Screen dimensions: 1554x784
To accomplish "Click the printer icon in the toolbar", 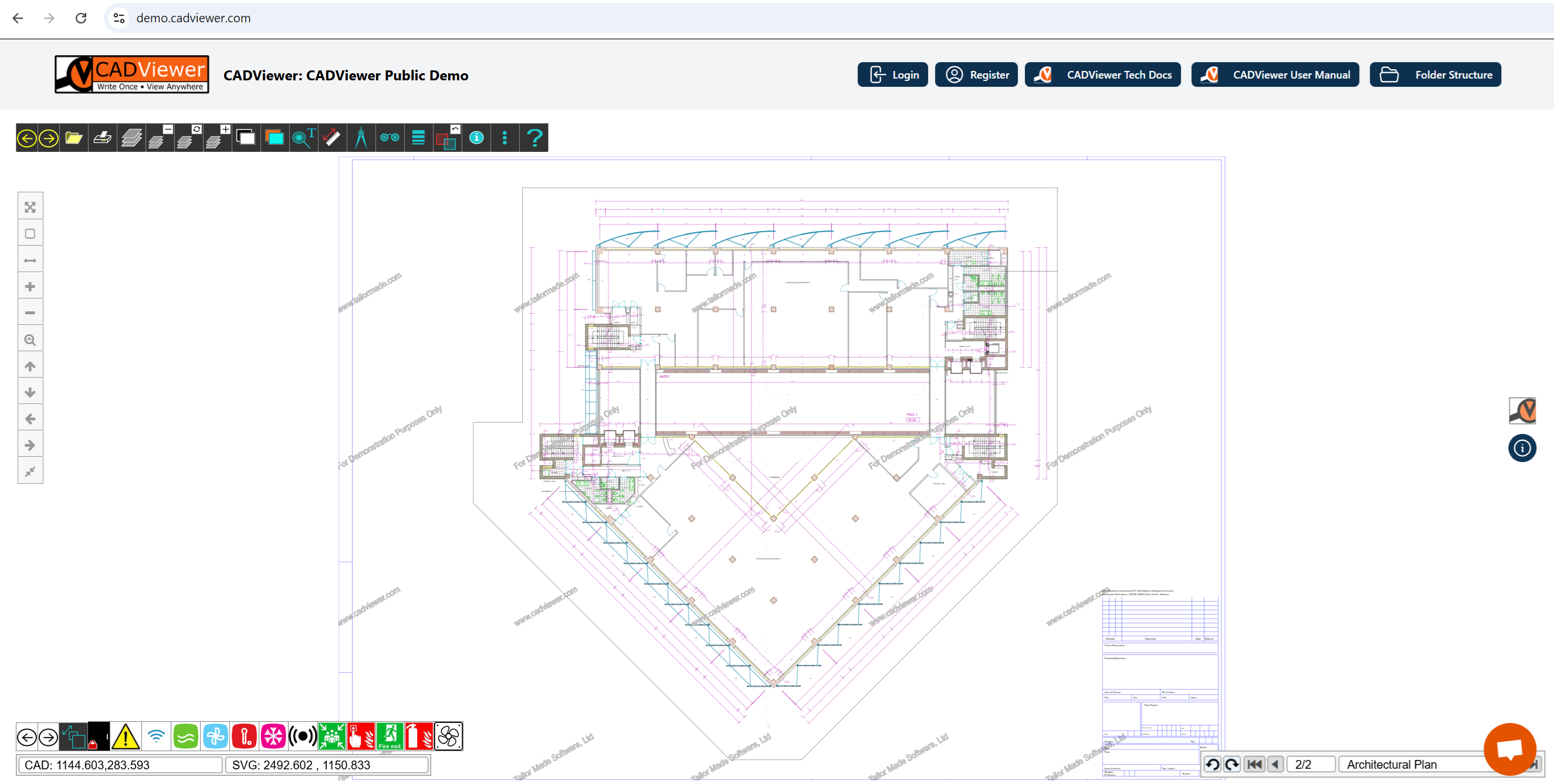I will pos(103,138).
